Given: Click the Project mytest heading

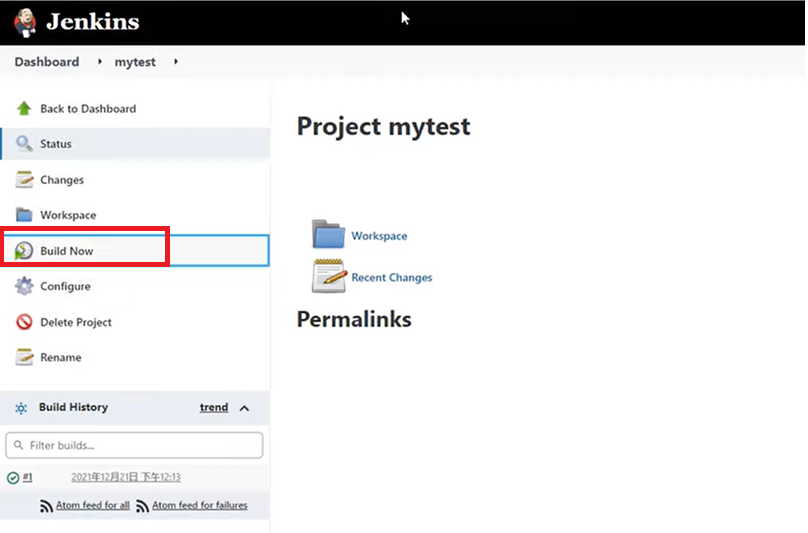Looking at the screenshot, I should point(383,127).
